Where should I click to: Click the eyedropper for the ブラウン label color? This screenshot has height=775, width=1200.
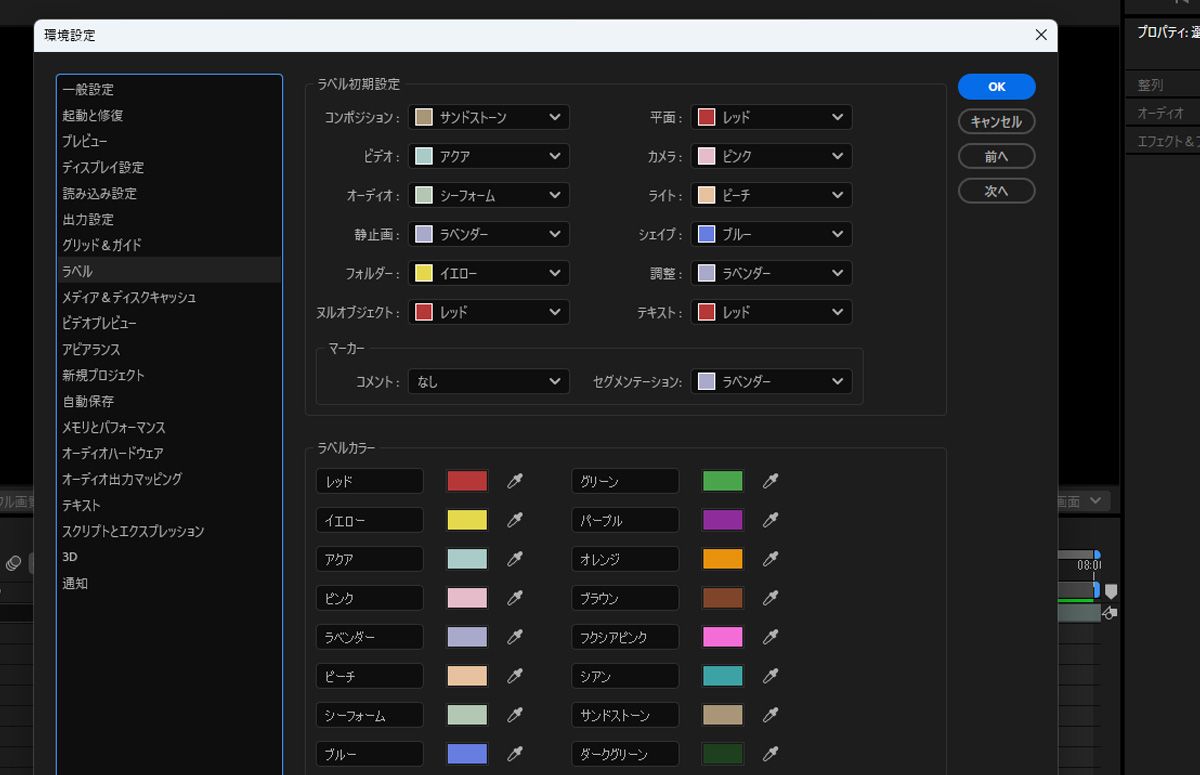pos(771,598)
